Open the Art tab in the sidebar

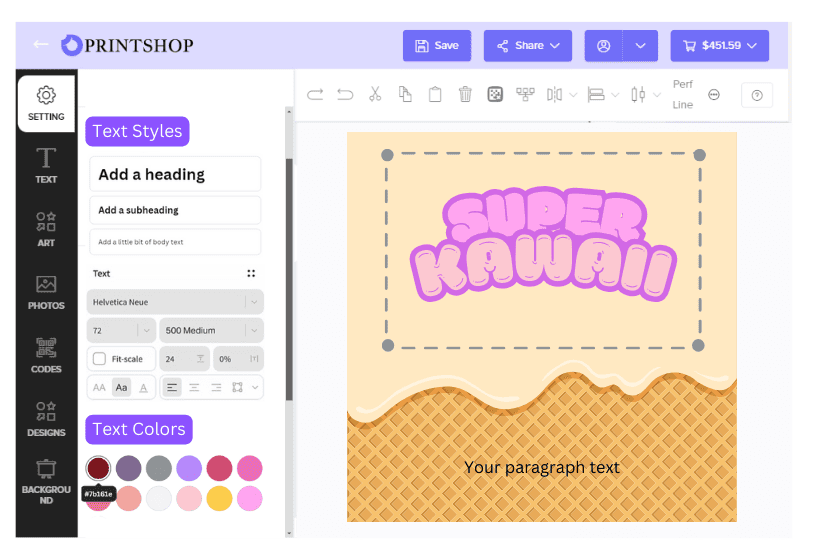[46, 229]
